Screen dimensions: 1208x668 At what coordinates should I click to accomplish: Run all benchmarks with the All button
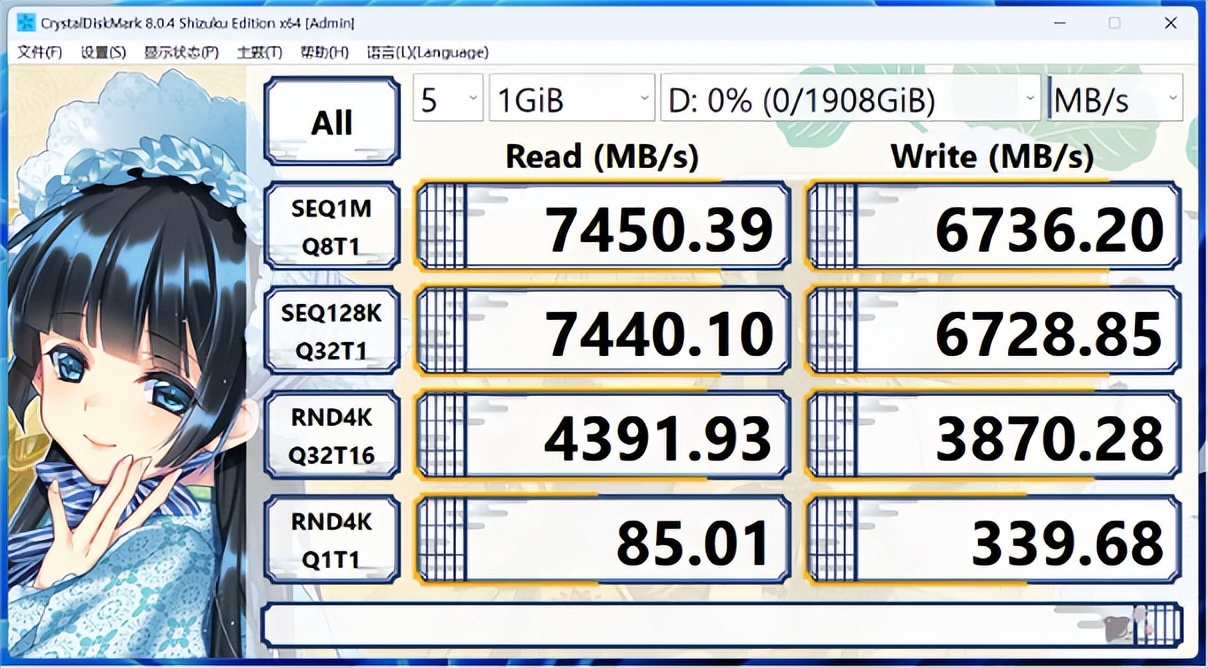332,122
